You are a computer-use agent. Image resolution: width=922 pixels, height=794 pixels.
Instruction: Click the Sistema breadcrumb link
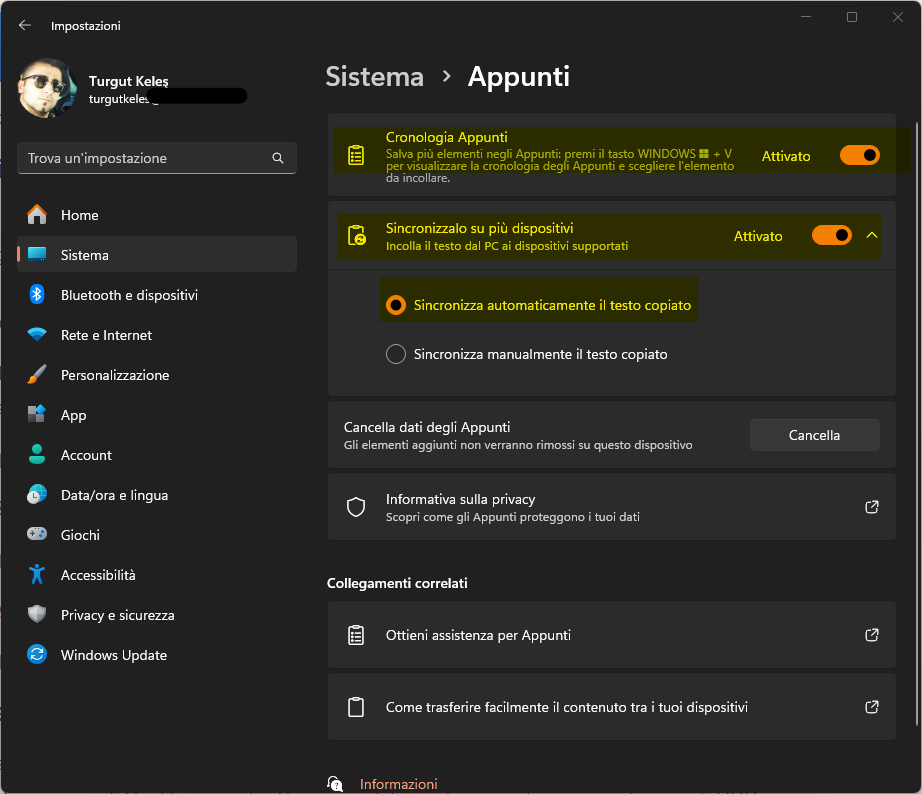point(374,77)
